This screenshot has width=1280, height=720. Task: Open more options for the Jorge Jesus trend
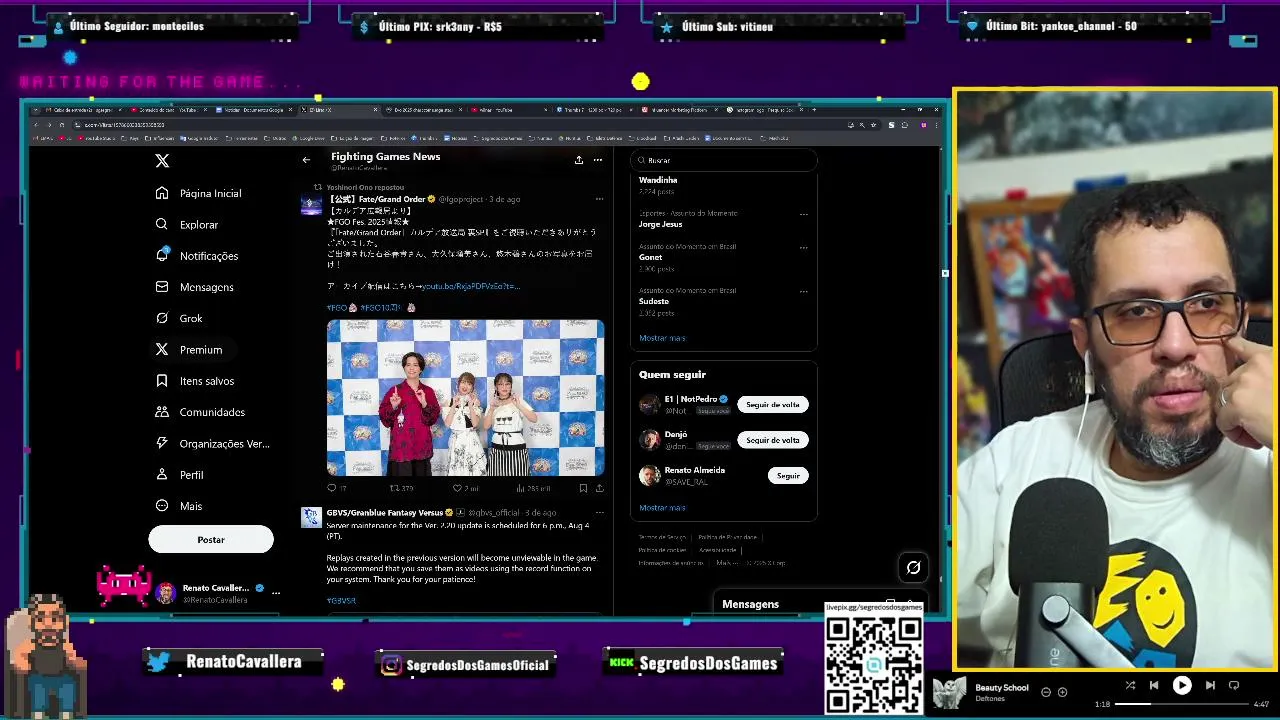[803, 214]
